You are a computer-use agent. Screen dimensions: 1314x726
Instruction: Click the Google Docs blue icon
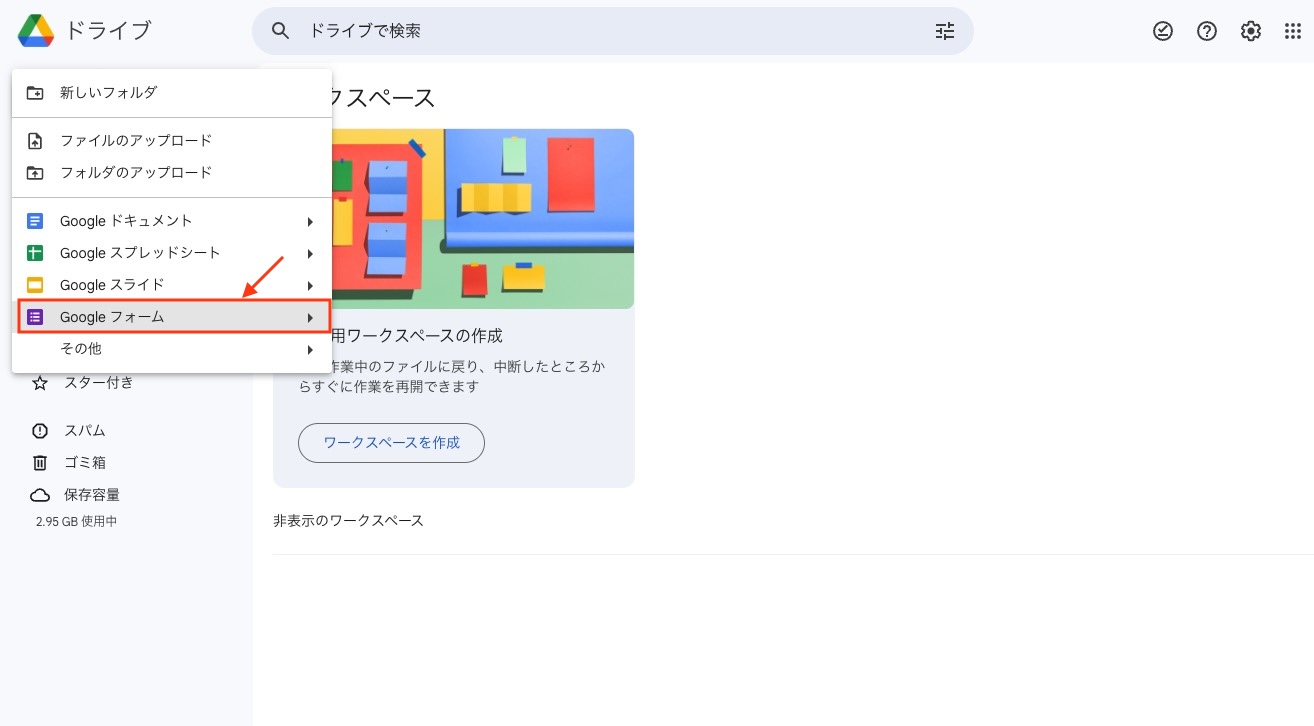pyautogui.click(x=35, y=221)
